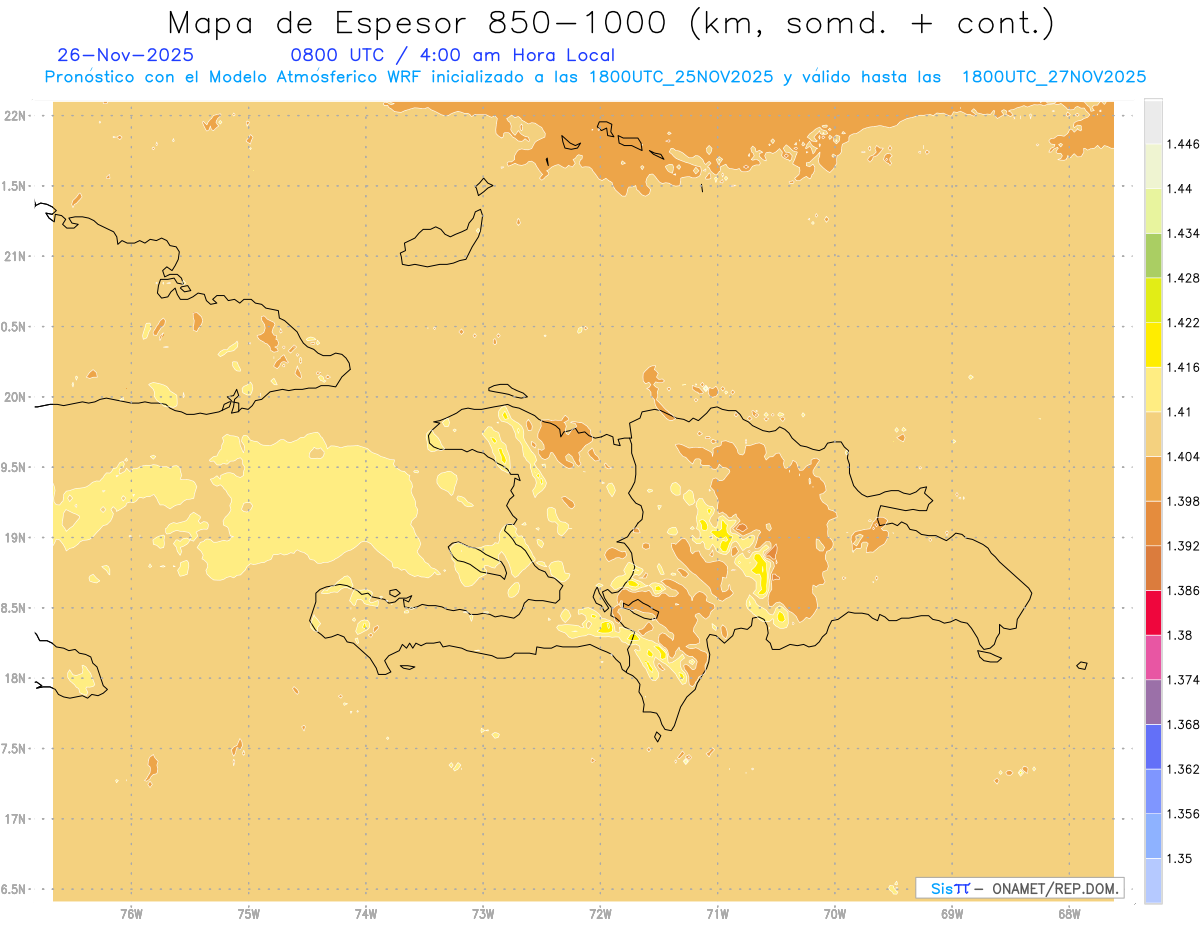1200x927 pixels.
Task: Pick the bright yellow swatch between 1.416 and 1.422
Action: [x=1153, y=345]
